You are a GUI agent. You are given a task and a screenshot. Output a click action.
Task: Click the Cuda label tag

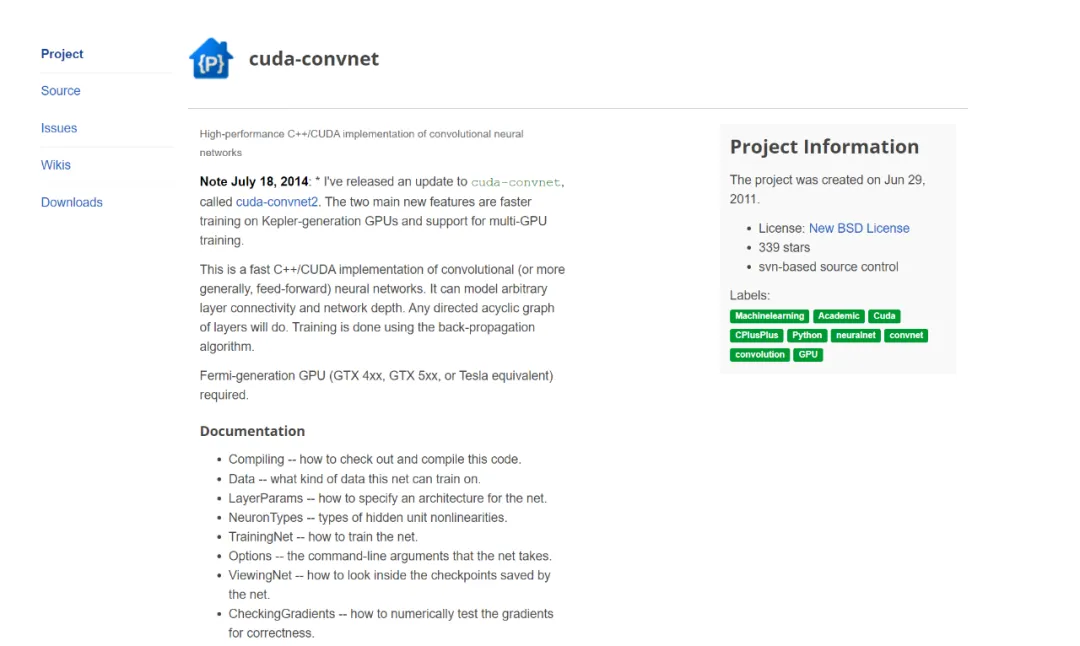click(884, 316)
